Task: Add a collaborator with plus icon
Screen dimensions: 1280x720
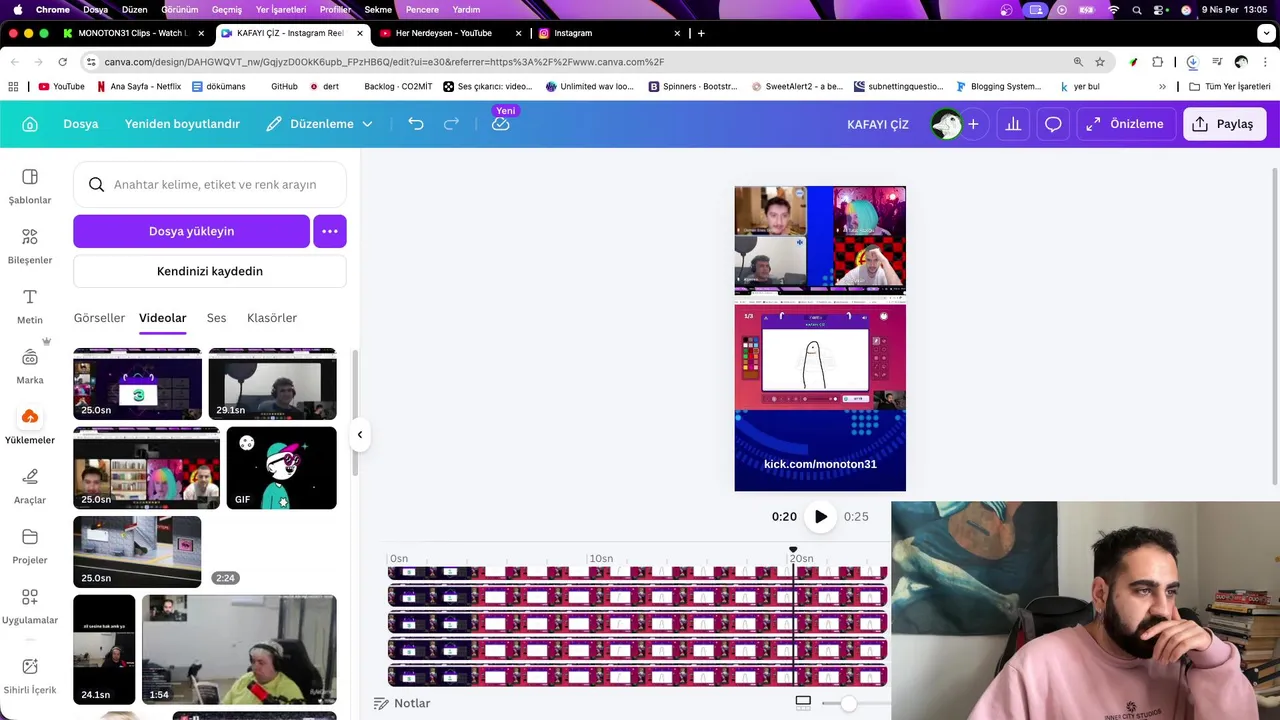Action: tap(973, 124)
